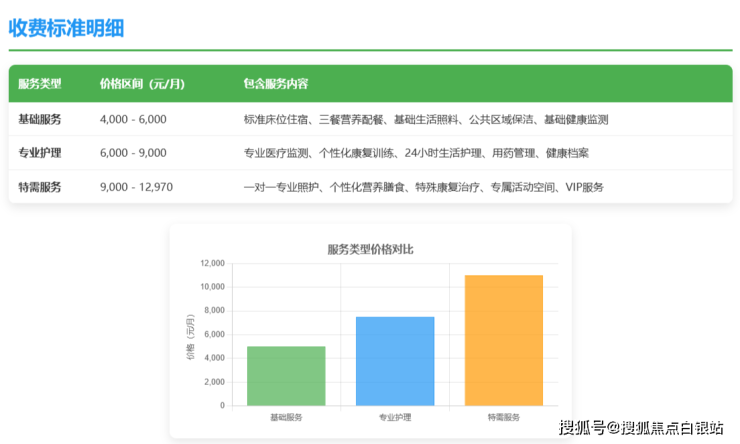The height and width of the screenshot is (444, 740).
Task: Select the 服务类型 column header
Action: (x=40, y=84)
